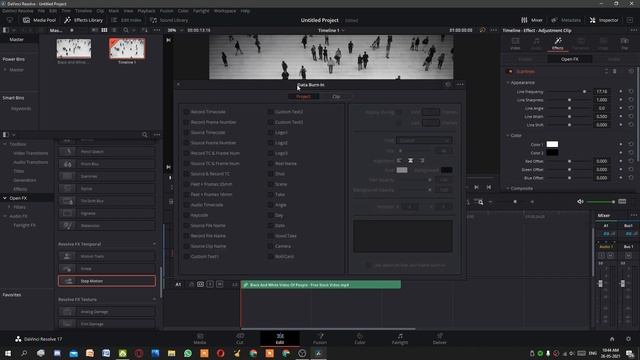Collapse the Resolve FX Temporal group
This screenshot has width=640, height=360.
coord(154,244)
